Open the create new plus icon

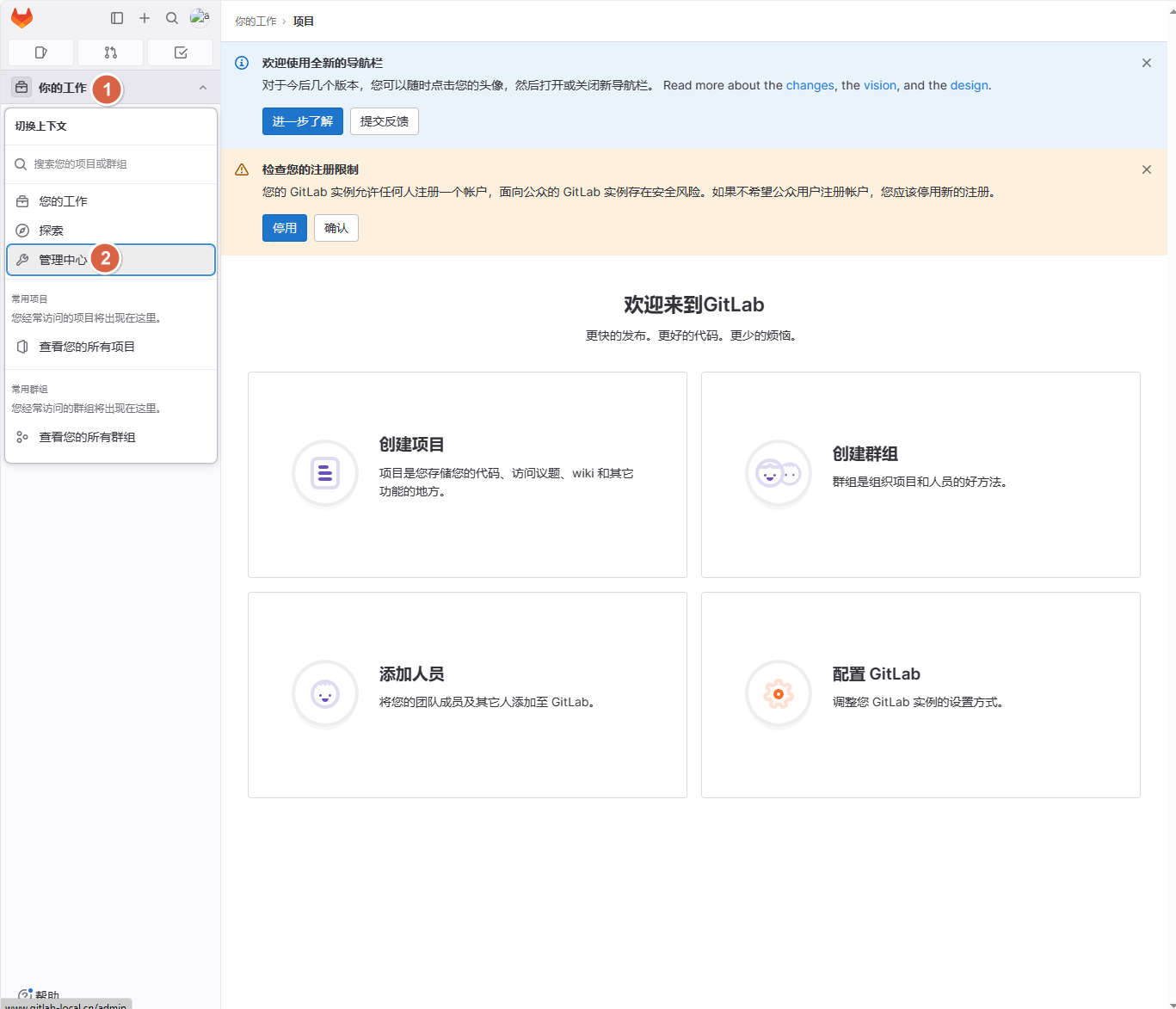[x=145, y=18]
